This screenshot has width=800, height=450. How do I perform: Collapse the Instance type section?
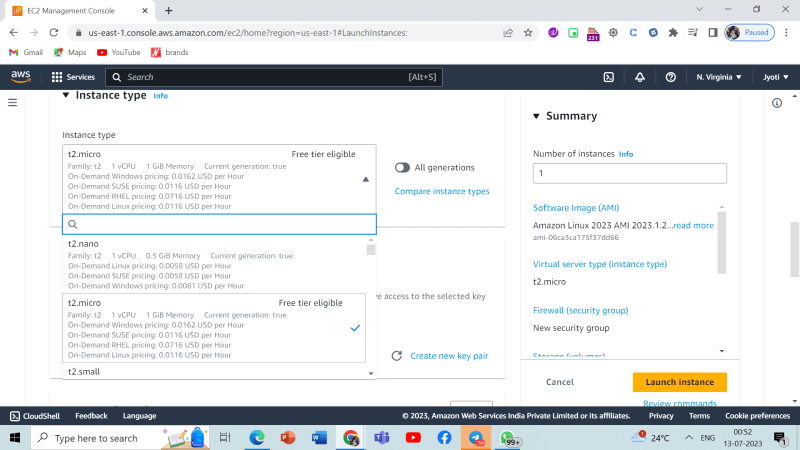[66, 95]
